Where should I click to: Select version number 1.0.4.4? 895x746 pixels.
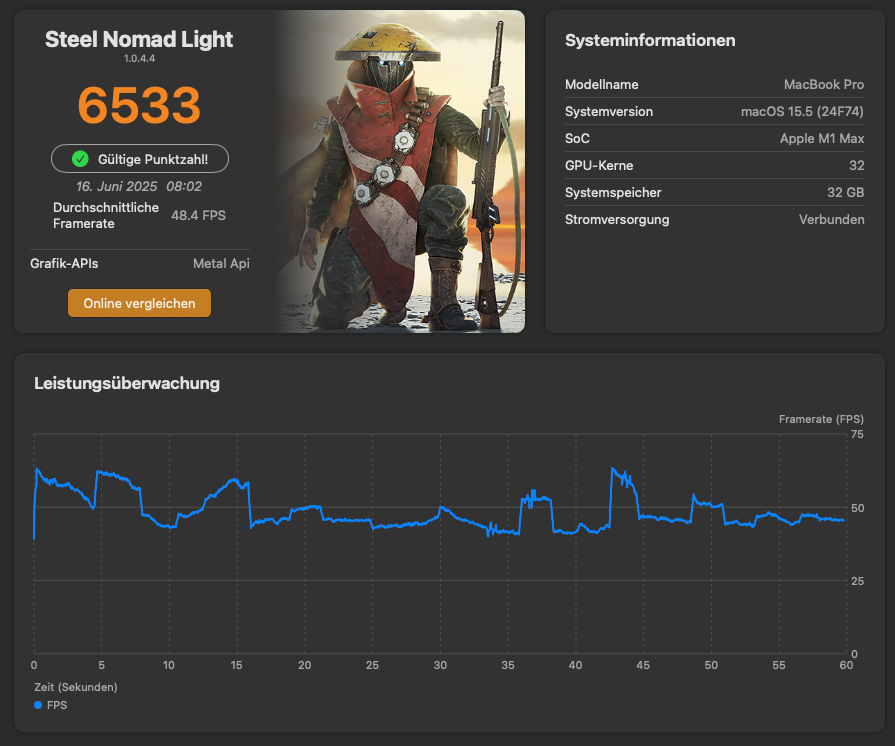[139, 58]
